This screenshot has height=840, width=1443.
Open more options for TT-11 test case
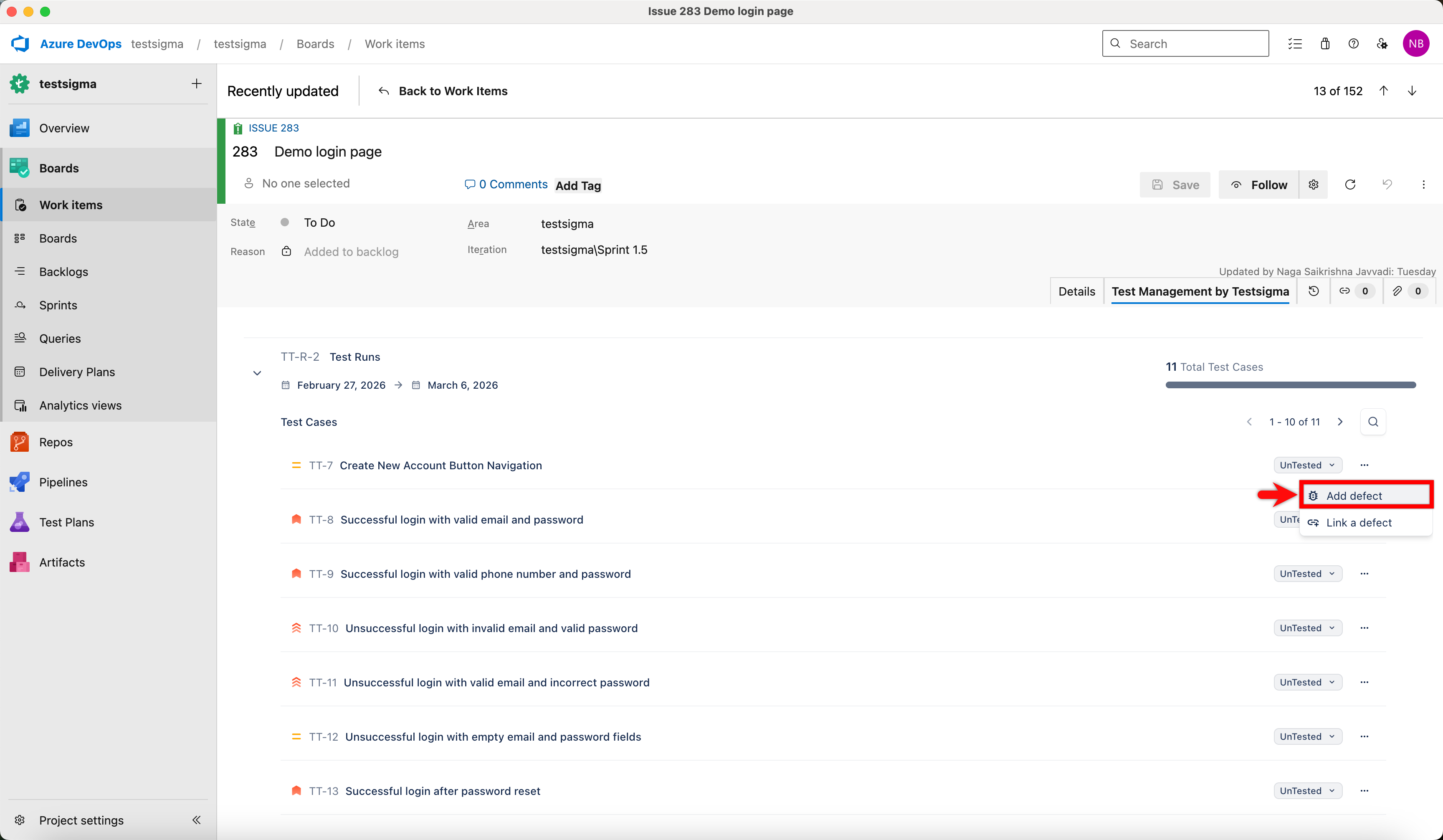1365,682
